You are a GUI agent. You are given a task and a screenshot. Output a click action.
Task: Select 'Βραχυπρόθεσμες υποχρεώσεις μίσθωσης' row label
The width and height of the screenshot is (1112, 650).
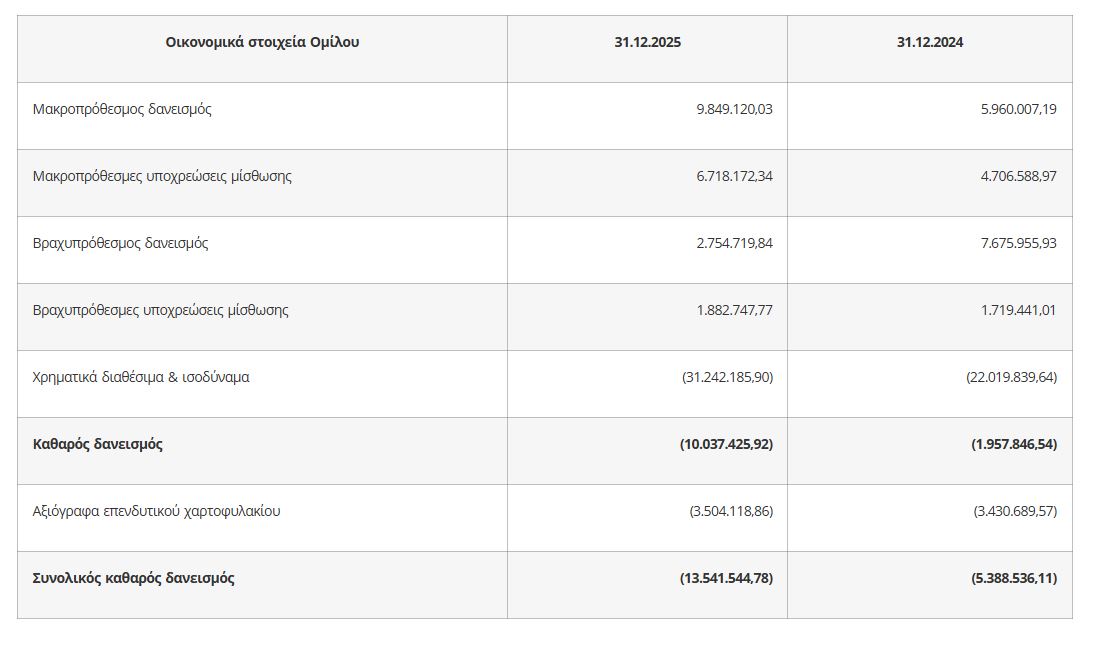click(x=161, y=310)
